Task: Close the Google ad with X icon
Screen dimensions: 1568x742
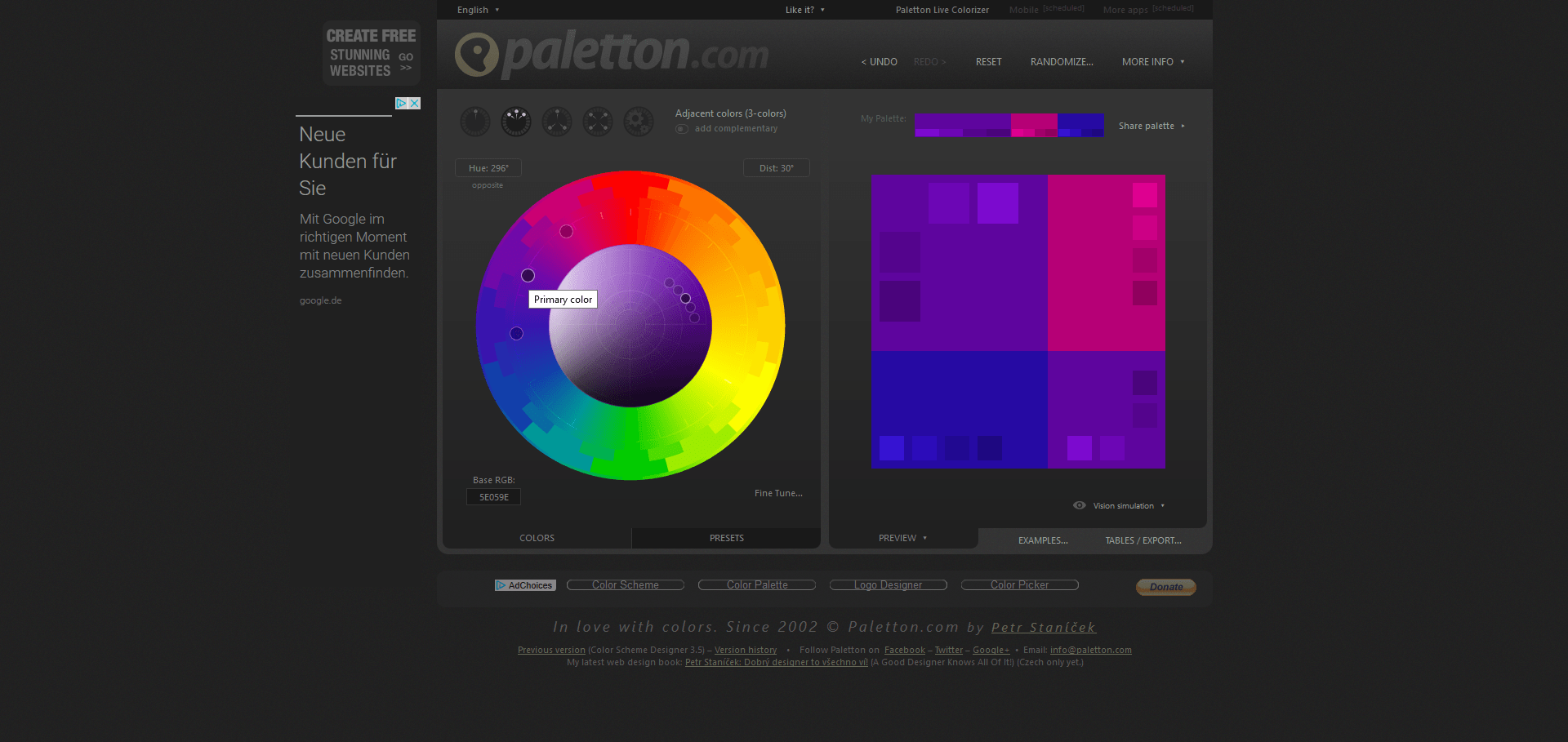Action: (415, 103)
